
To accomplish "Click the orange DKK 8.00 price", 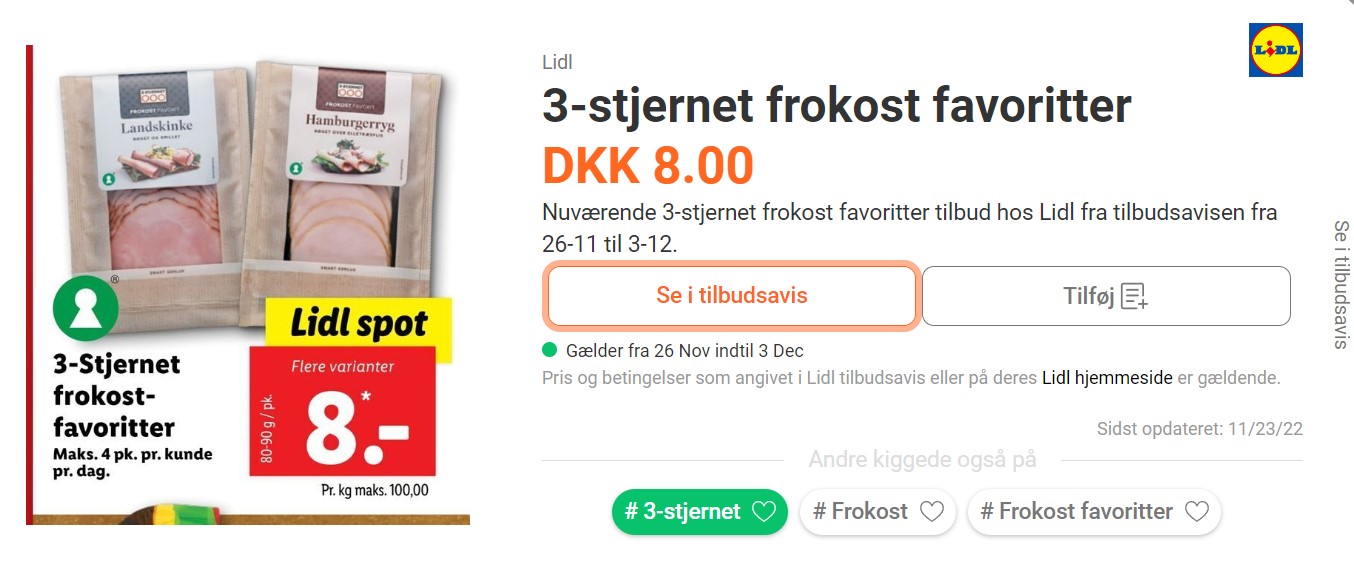I will (648, 166).
